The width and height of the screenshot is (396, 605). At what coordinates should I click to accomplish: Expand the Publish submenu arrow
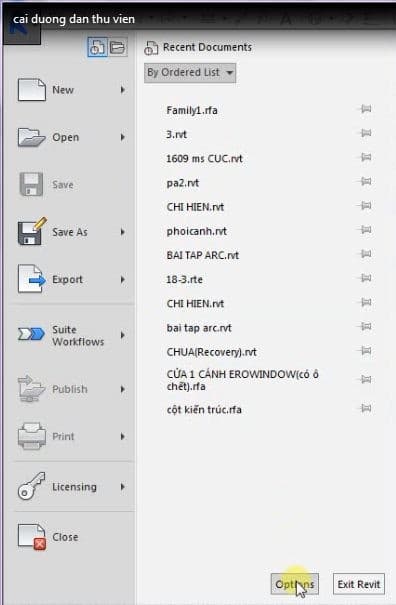pyautogui.click(x=123, y=389)
